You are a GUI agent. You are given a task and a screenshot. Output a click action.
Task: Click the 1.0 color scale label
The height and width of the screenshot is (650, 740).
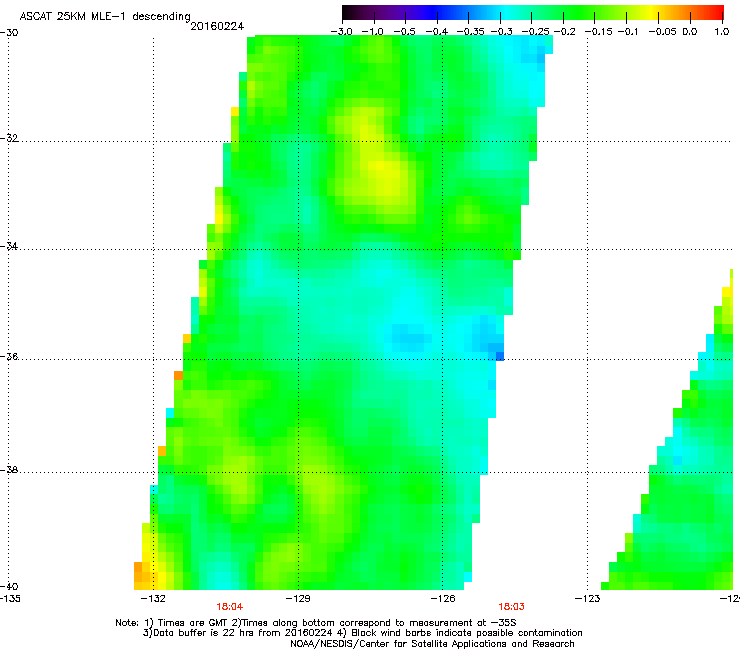tap(722, 32)
